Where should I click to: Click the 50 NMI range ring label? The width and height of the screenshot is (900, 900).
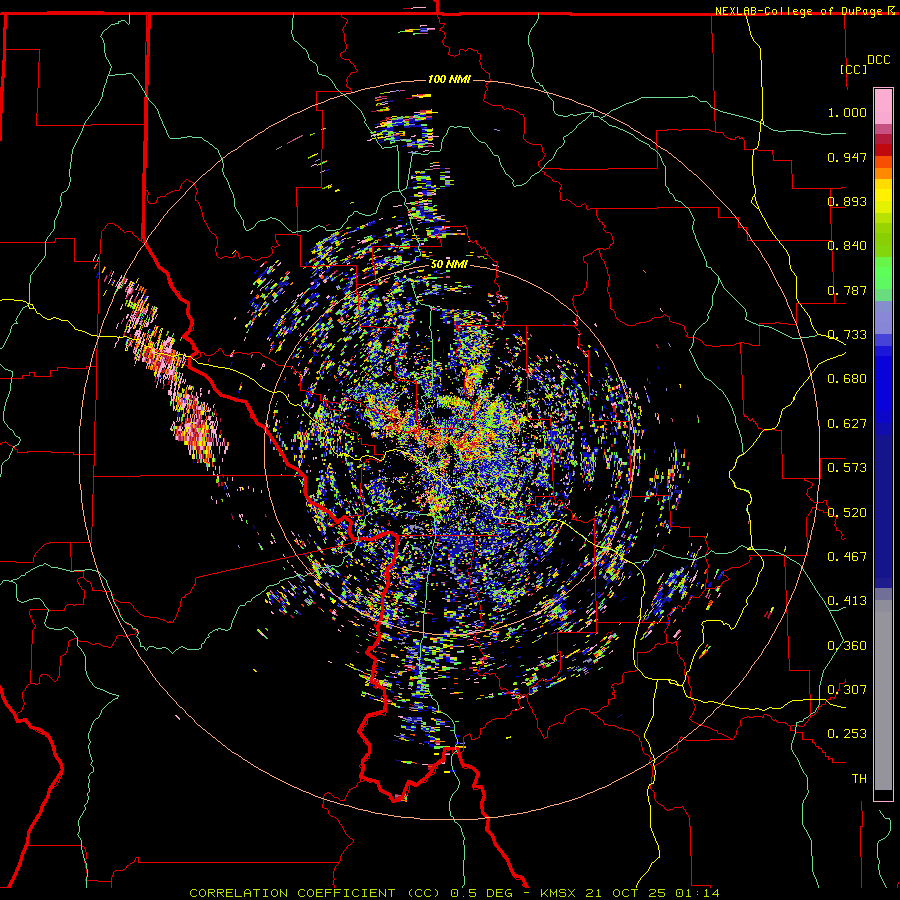449,264
